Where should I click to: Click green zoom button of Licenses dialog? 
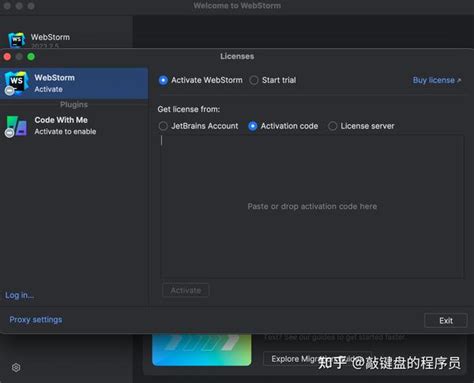[x=31, y=57]
